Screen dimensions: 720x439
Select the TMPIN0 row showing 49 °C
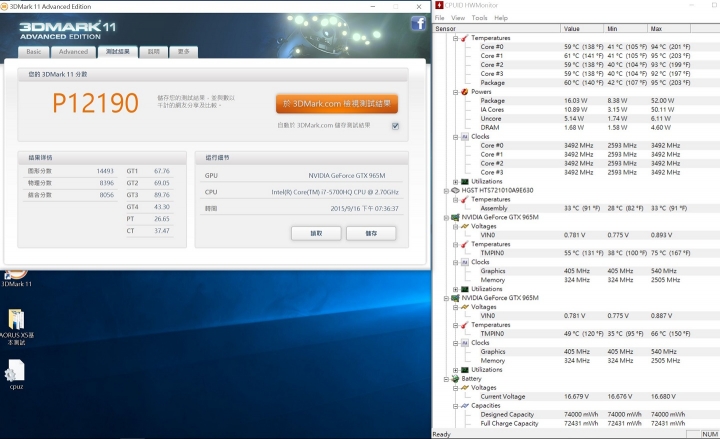coord(585,334)
